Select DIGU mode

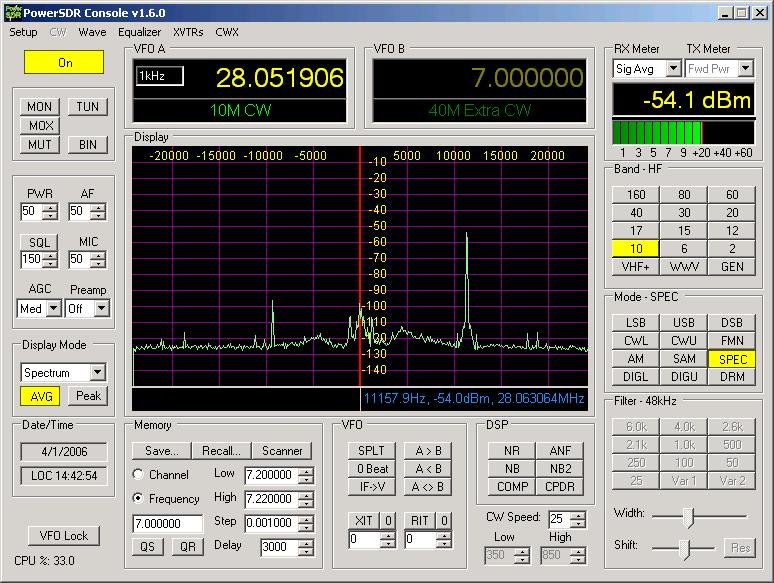point(684,377)
